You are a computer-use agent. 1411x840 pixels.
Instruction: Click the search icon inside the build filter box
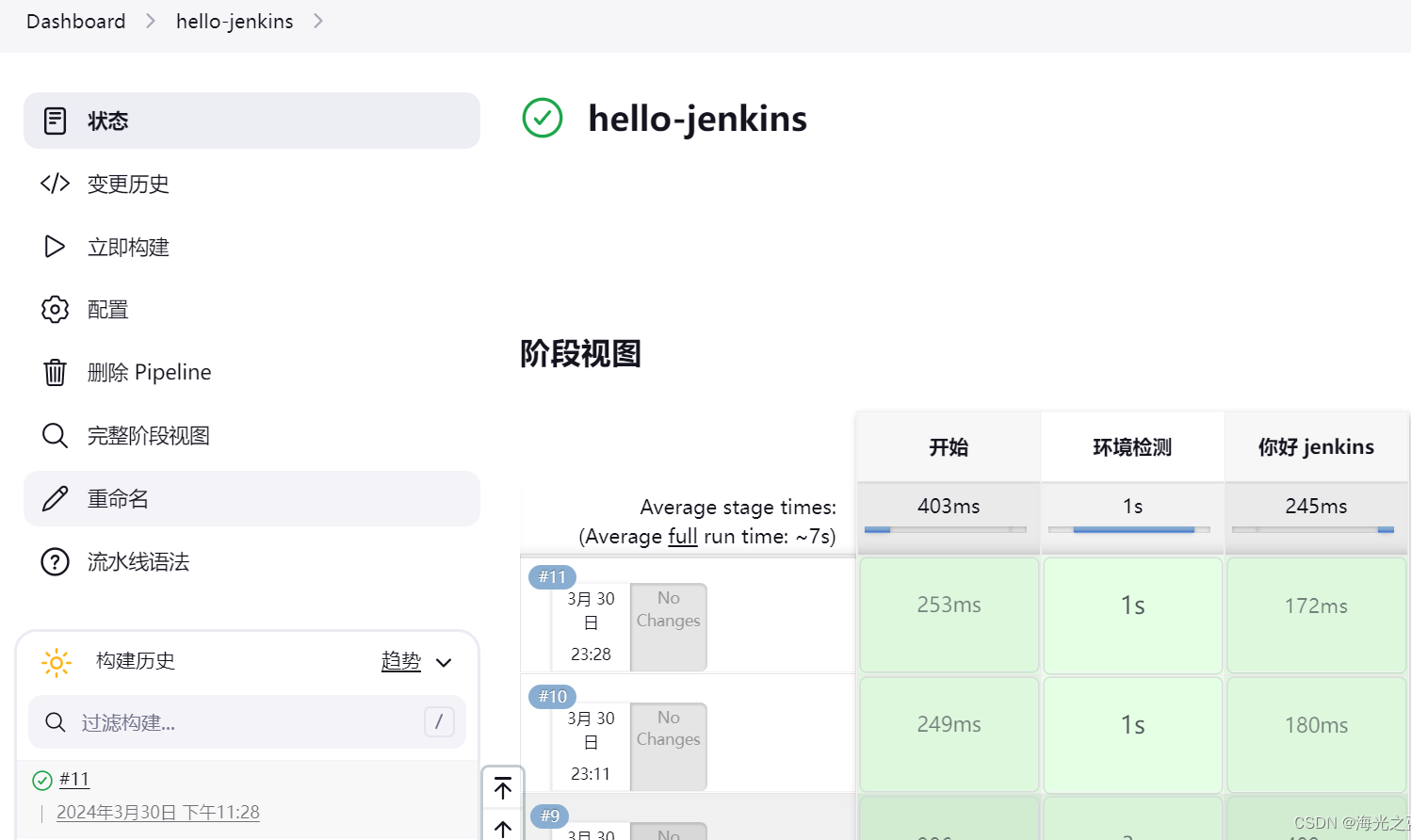(x=56, y=722)
